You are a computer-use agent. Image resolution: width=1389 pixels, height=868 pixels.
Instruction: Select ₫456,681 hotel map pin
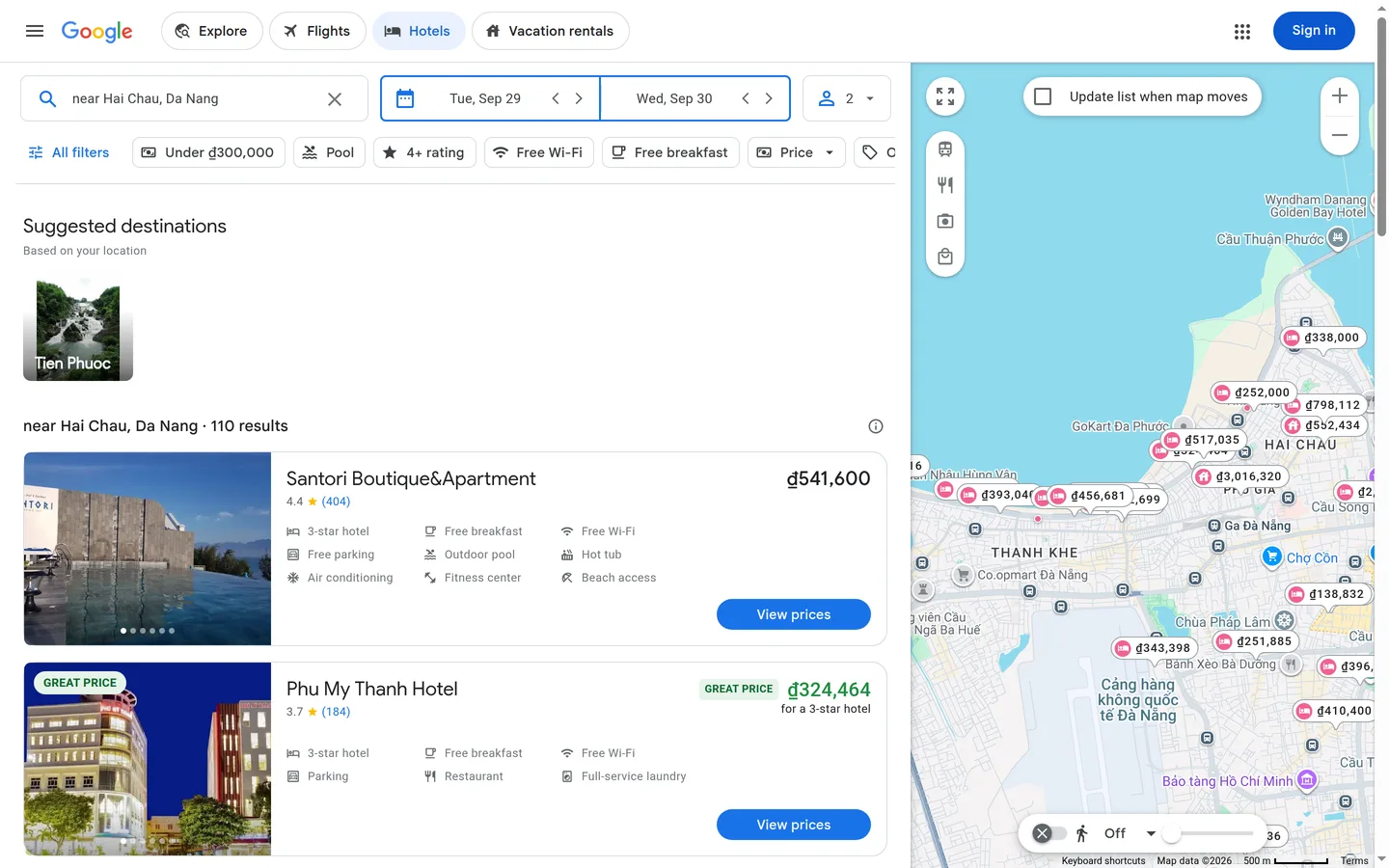click(1088, 496)
